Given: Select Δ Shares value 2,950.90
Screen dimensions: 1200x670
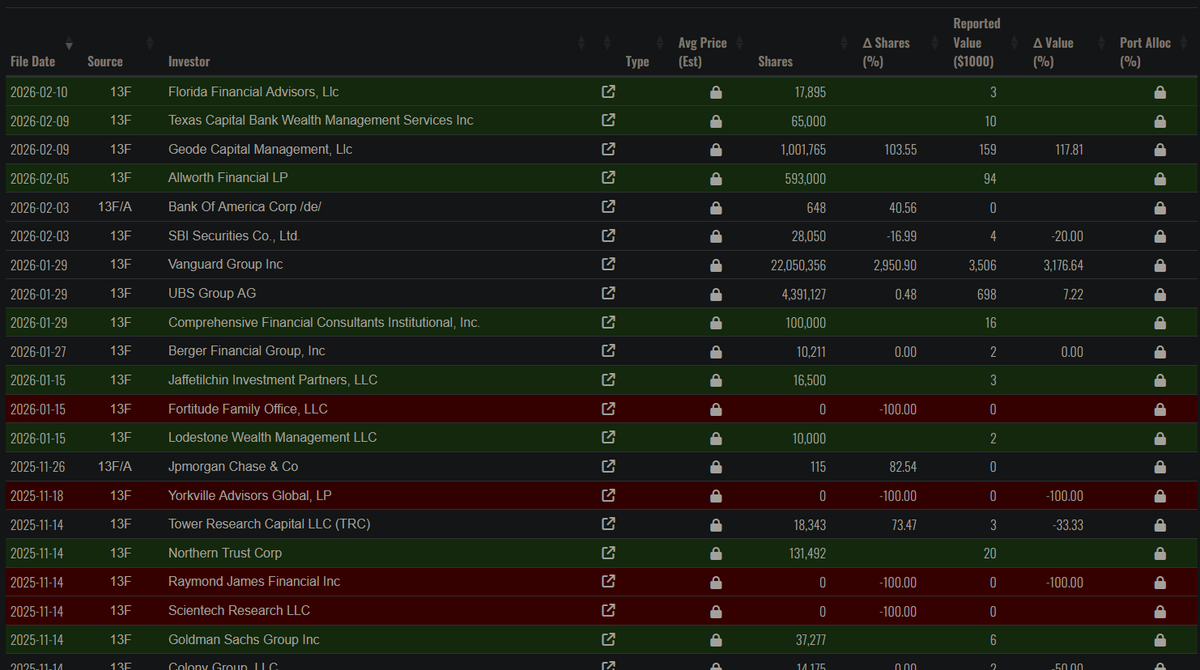Looking at the screenshot, I should coord(893,265).
